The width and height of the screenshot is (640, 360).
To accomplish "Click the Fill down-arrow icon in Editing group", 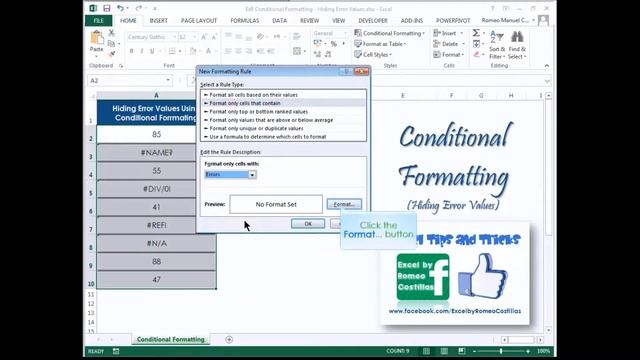I will [x=476, y=44].
